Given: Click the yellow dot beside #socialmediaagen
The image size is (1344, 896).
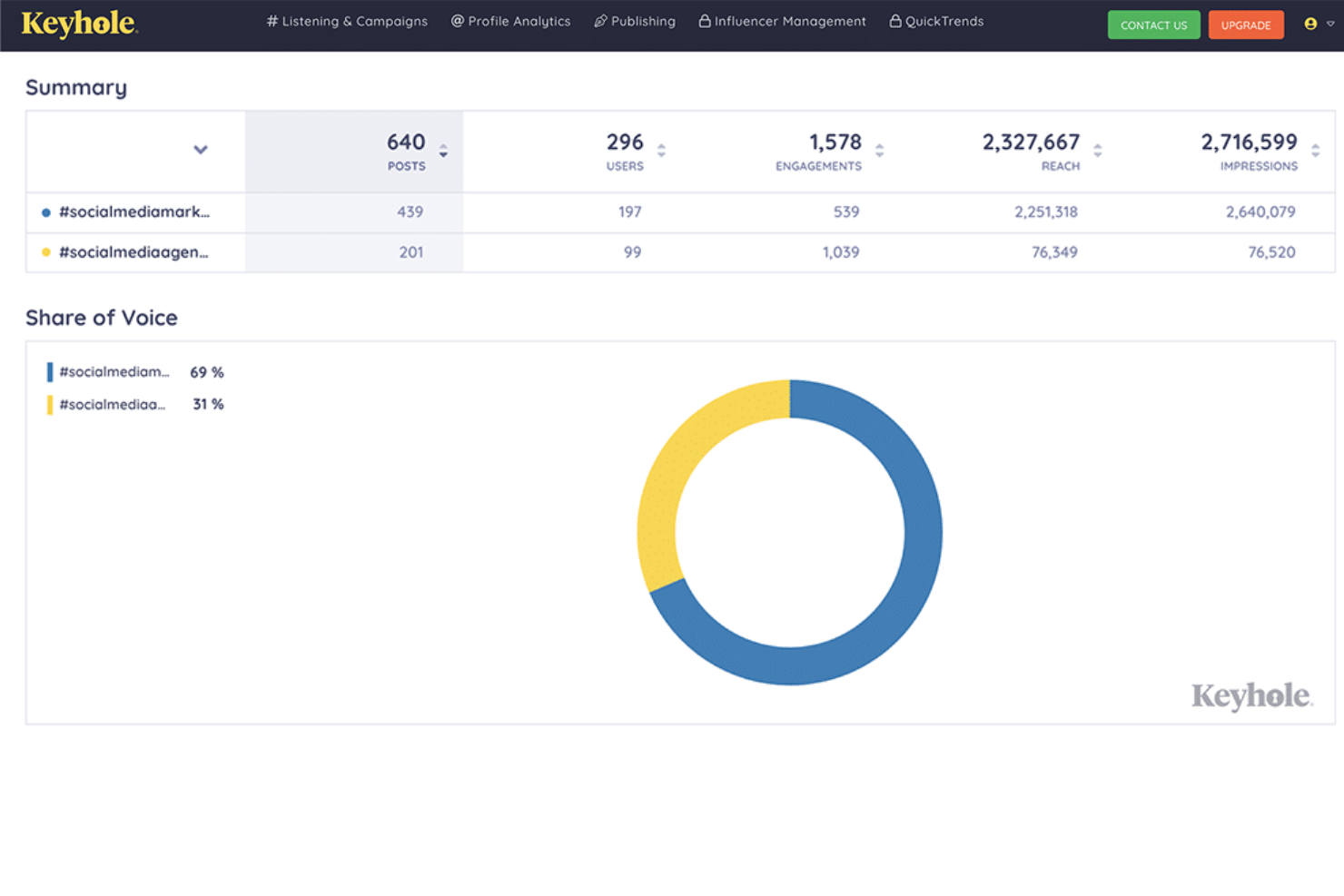Looking at the screenshot, I should pos(46,252).
